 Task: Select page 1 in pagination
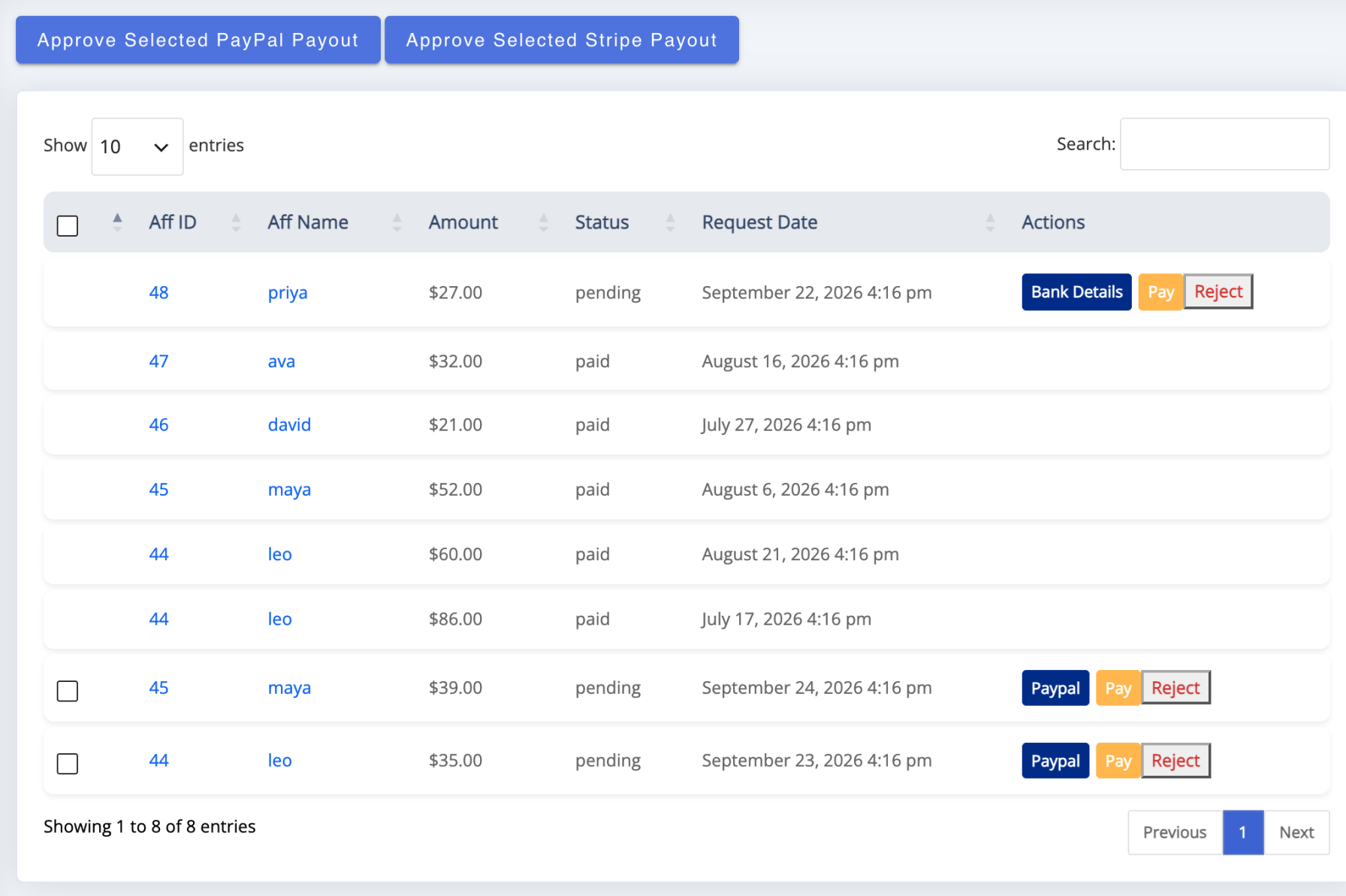tap(1243, 832)
